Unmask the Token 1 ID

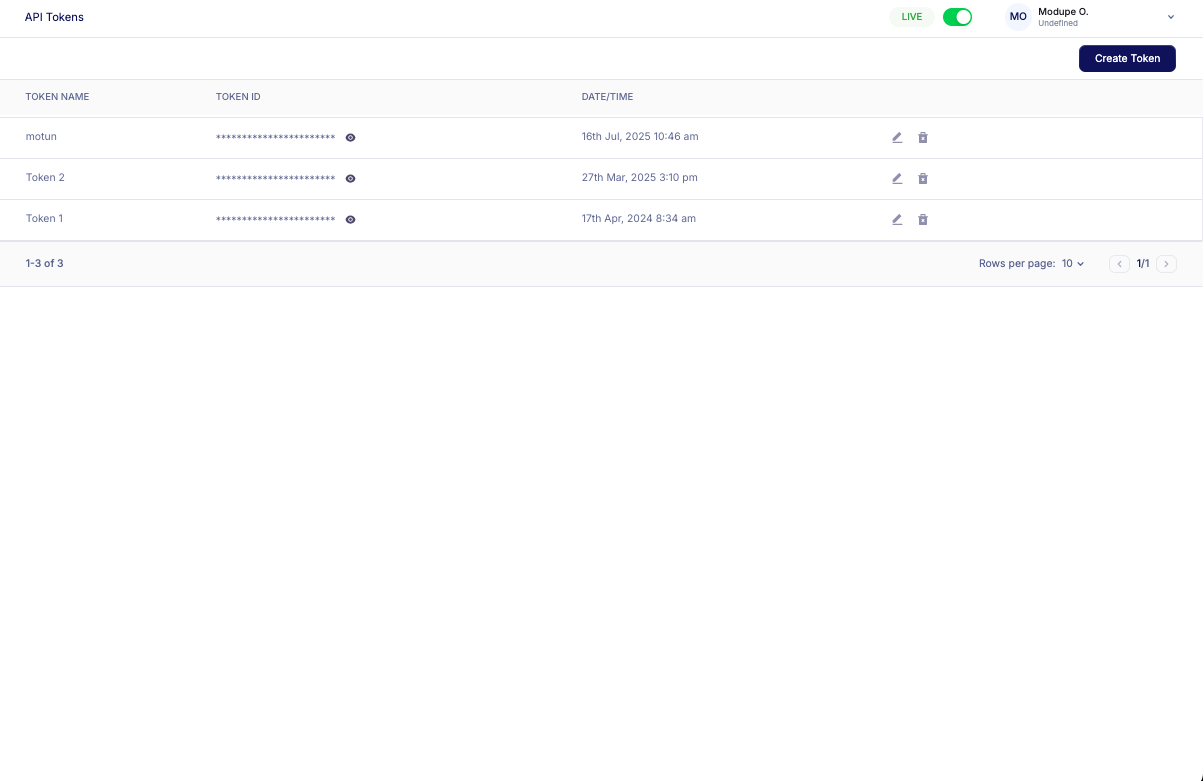pyautogui.click(x=350, y=220)
